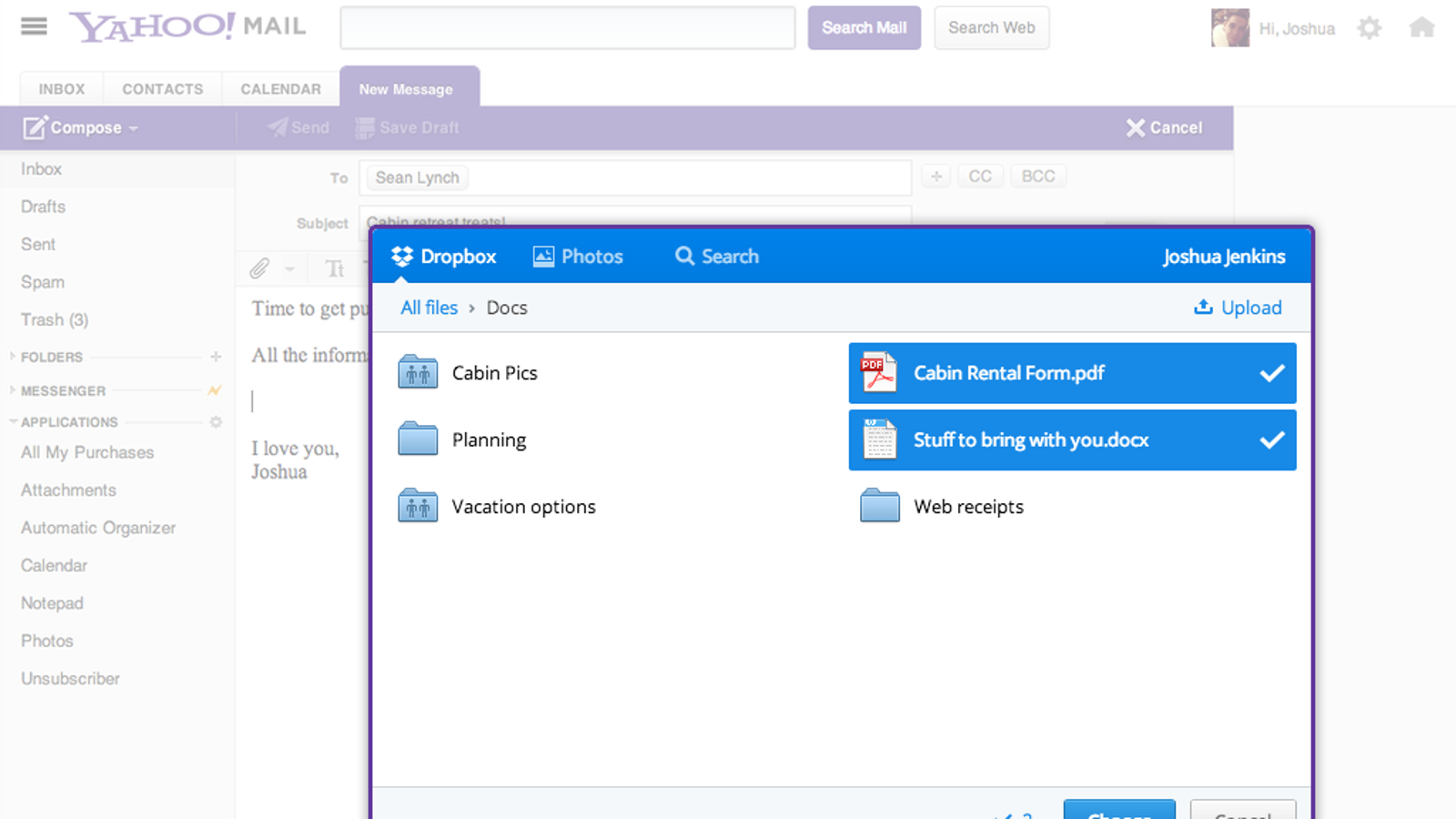Click Joshua Jenkins account name in Dropbox

pos(1224,257)
